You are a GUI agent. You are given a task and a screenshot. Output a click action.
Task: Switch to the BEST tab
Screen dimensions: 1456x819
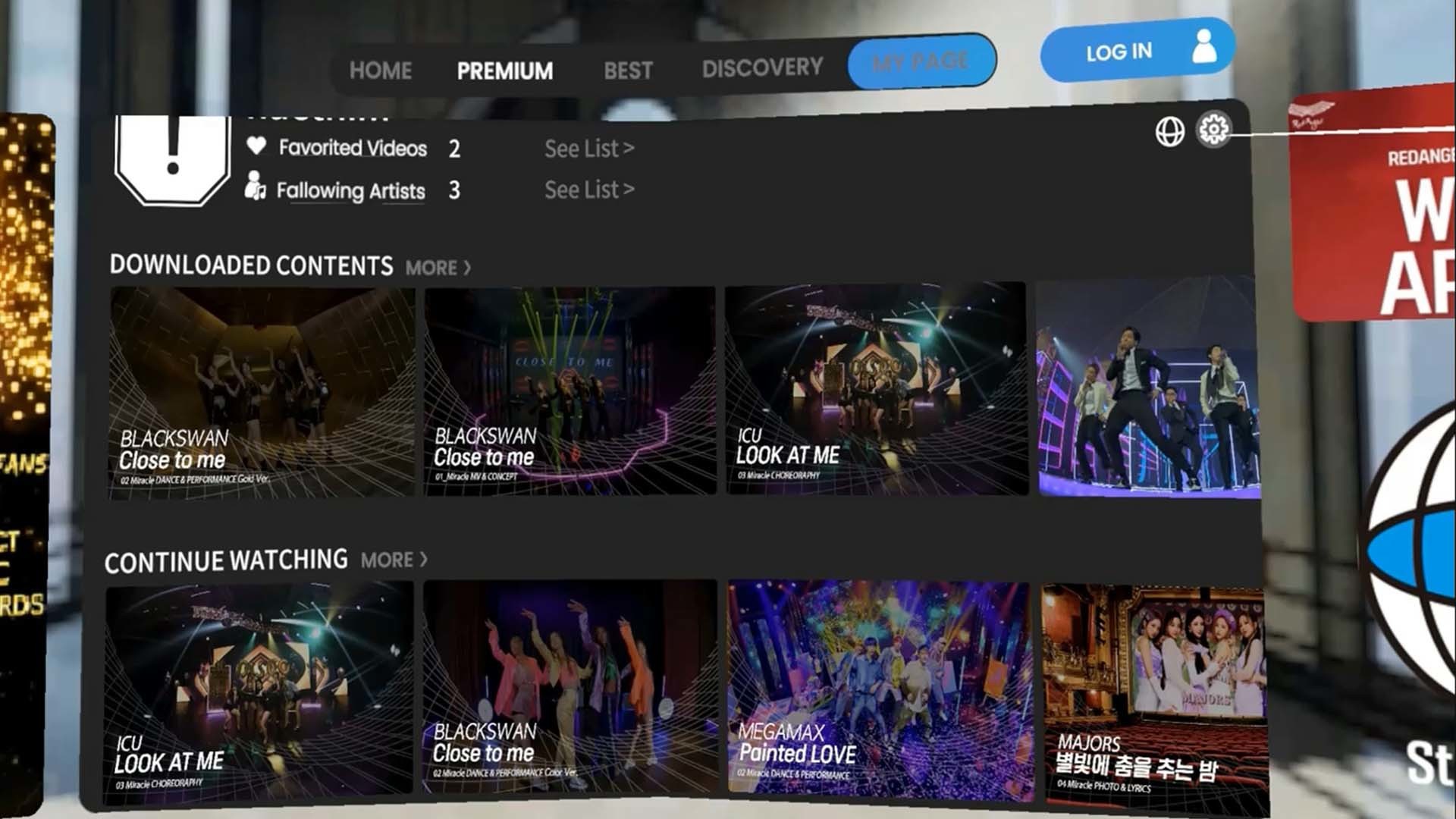click(628, 71)
